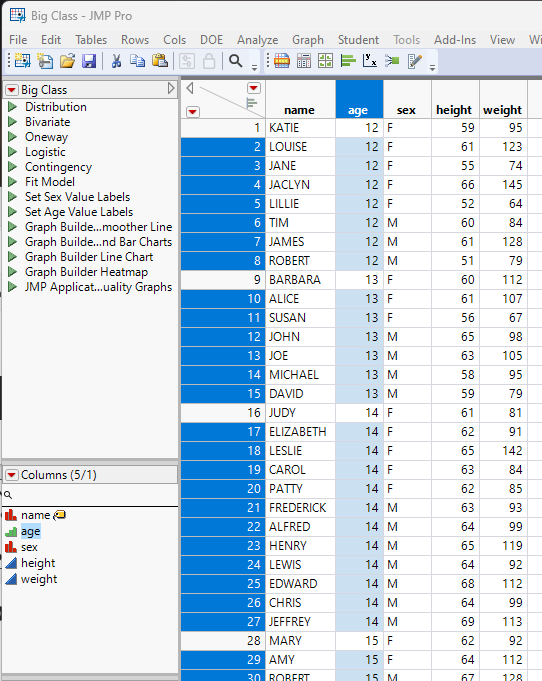Click Graph Builder Line Chart script
This screenshot has height=681, width=542.
[89, 257]
